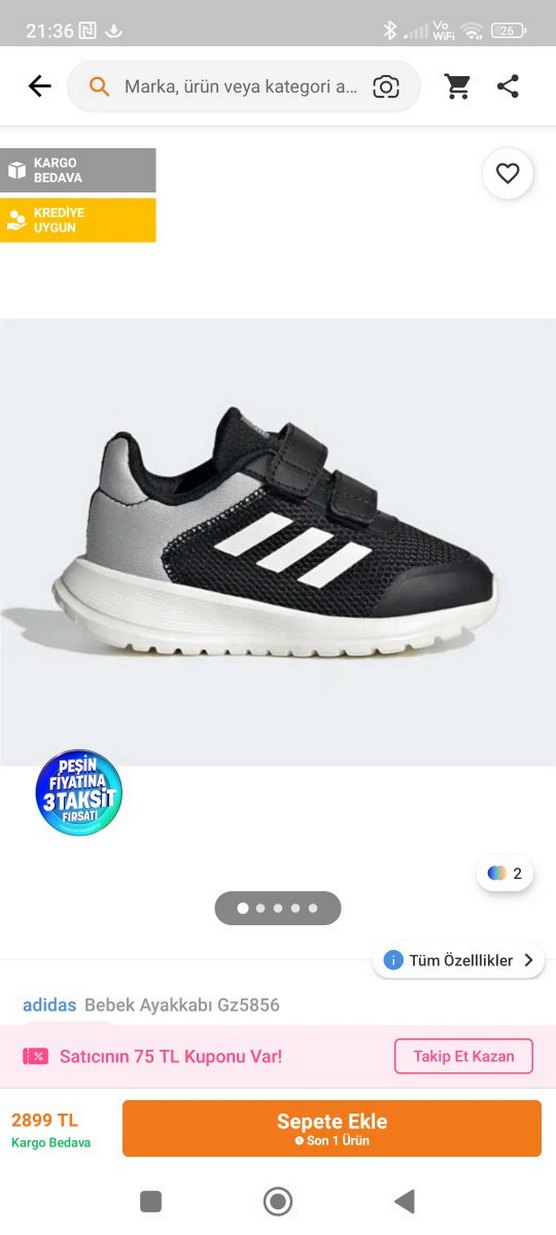Viewport: 556px width, 1235px height.
Task: Tap the info icon beside Tüm Özellikler
Action: coord(393,960)
